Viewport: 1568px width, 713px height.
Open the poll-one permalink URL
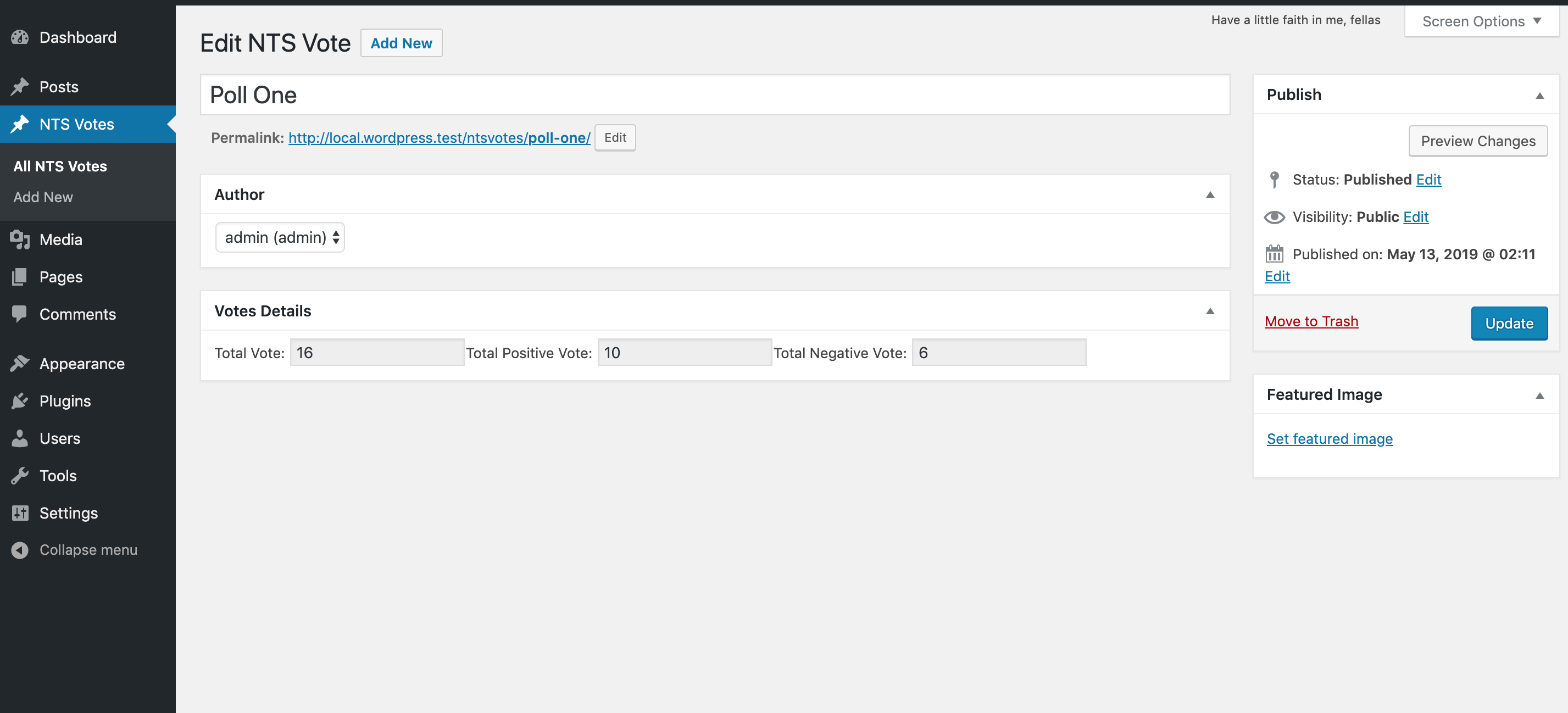(x=439, y=138)
